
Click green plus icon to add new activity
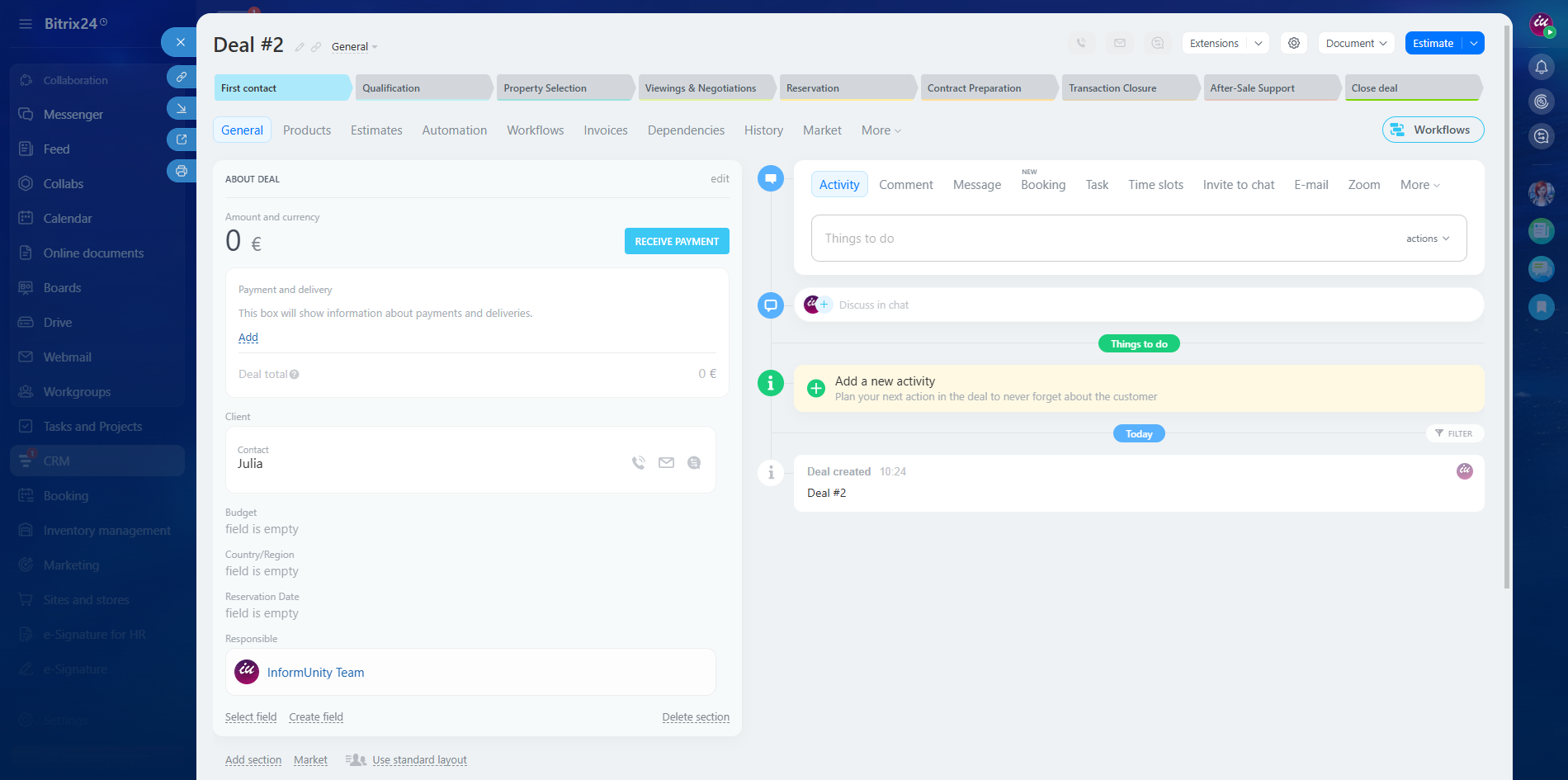tap(815, 388)
